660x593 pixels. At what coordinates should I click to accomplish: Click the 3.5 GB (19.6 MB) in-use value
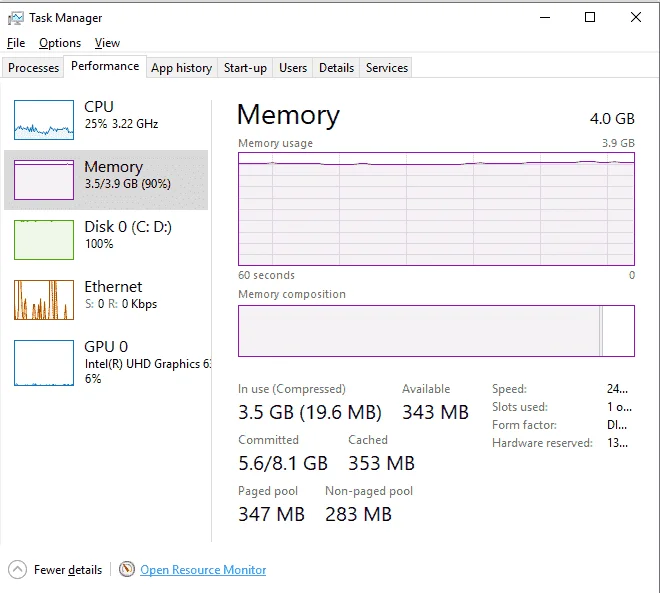tap(310, 412)
